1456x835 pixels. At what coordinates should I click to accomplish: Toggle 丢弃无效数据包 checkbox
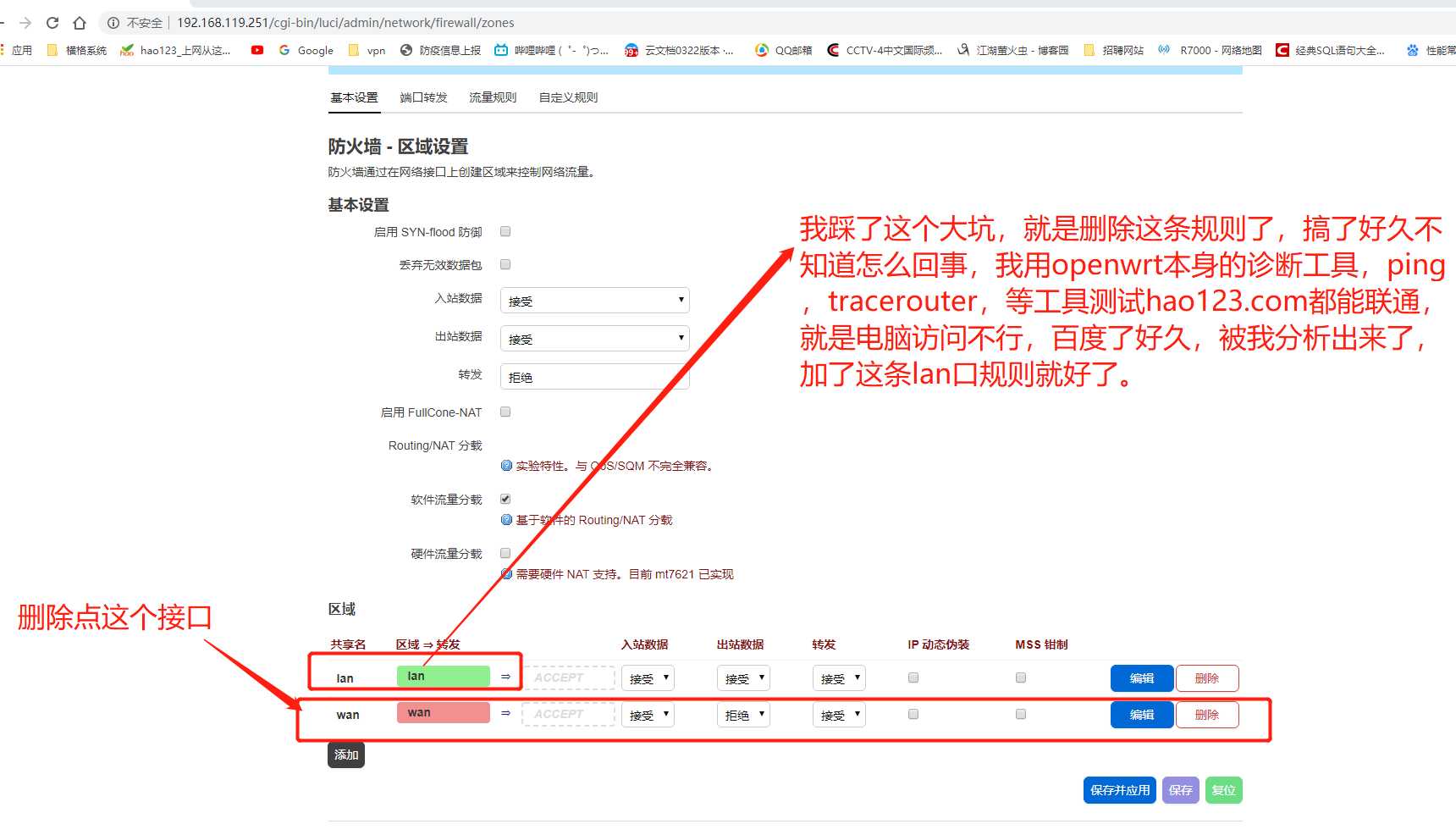pyautogui.click(x=505, y=264)
